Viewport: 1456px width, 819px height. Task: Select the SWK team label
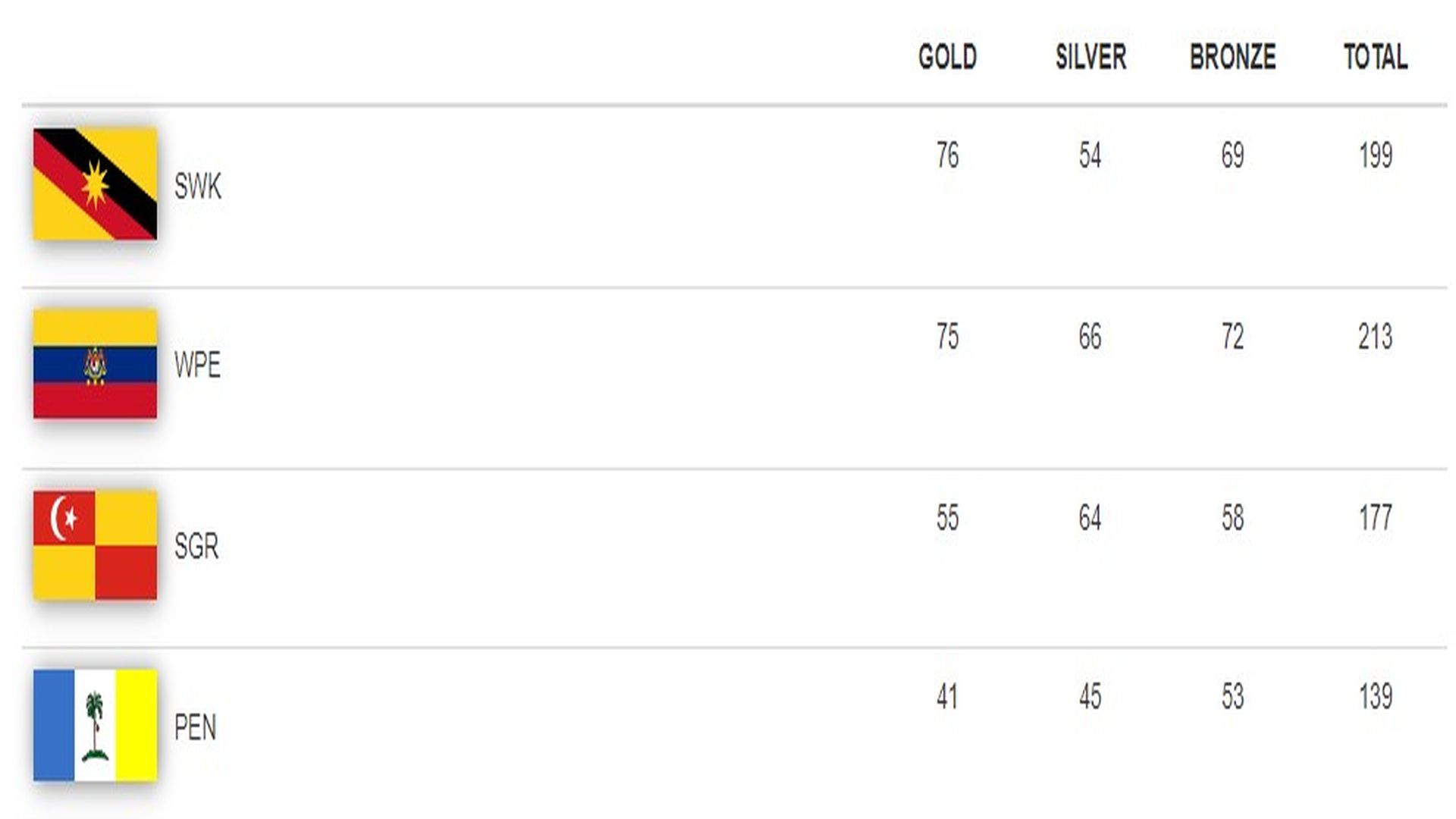coord(197,187)
